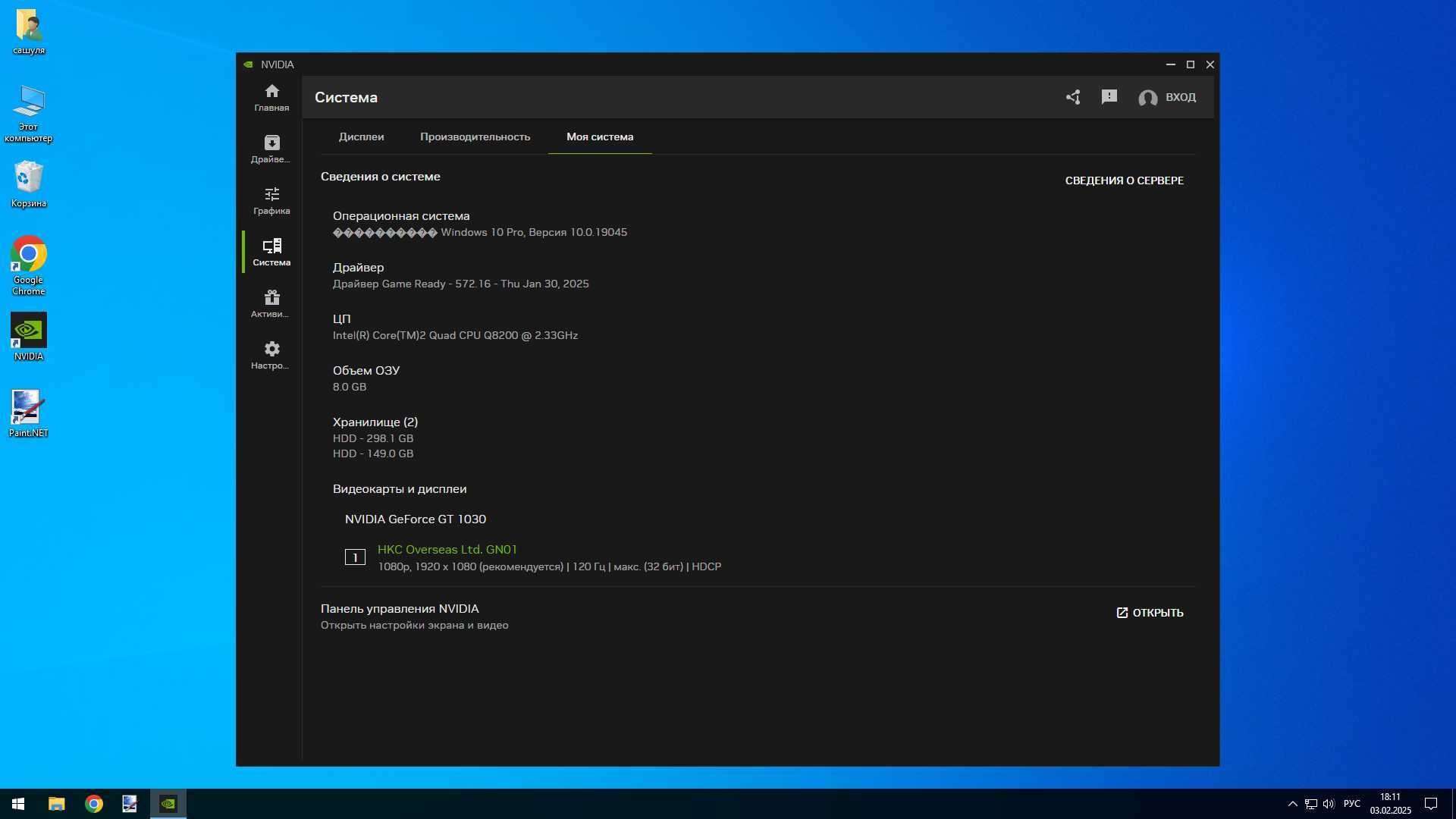Screen dimensions: 1456x819
Task: Click the Драйвер Game Ready 572.16 text
Action: [x=461, y=284]
